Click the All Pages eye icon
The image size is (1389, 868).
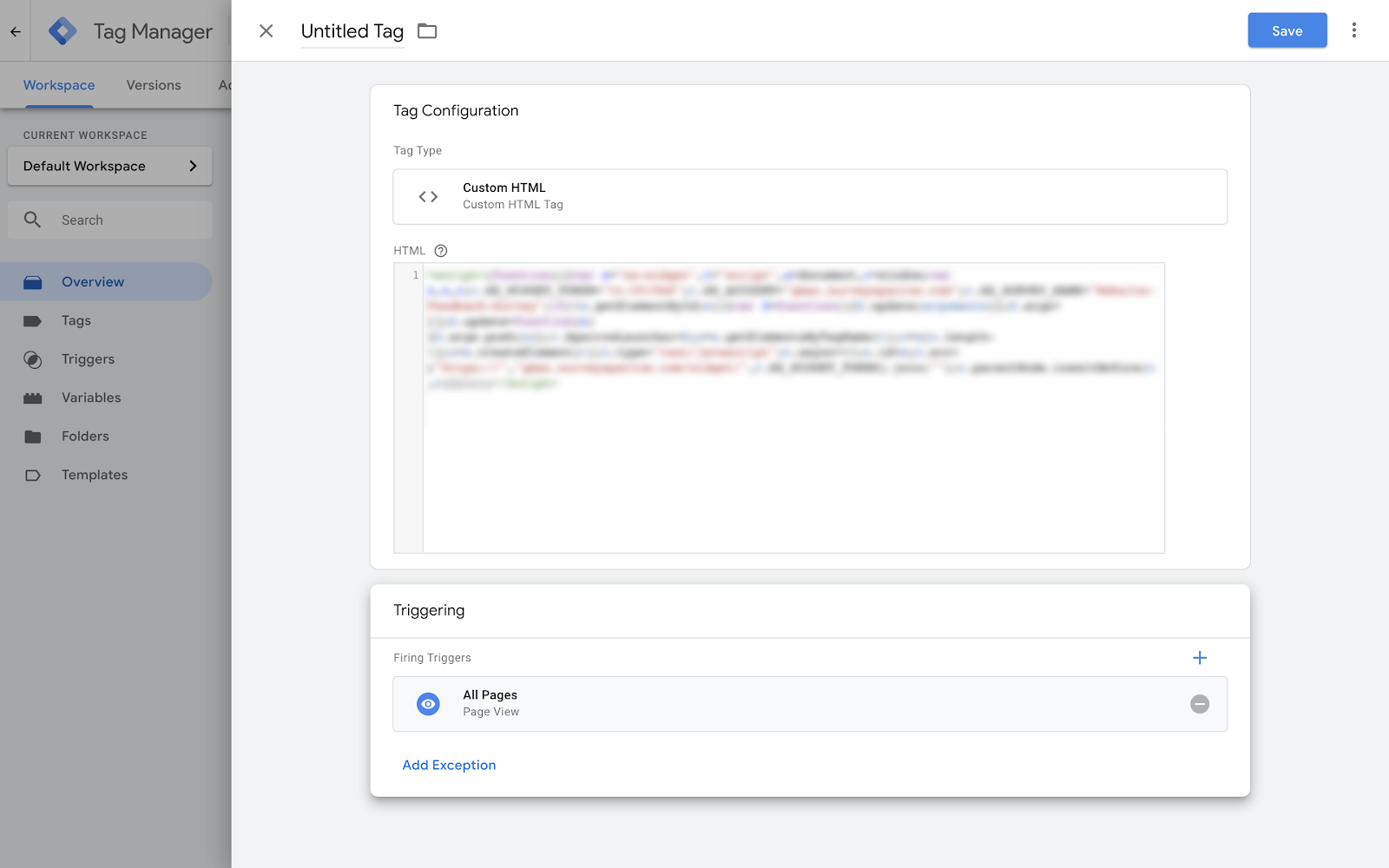[x=428, y=704]
